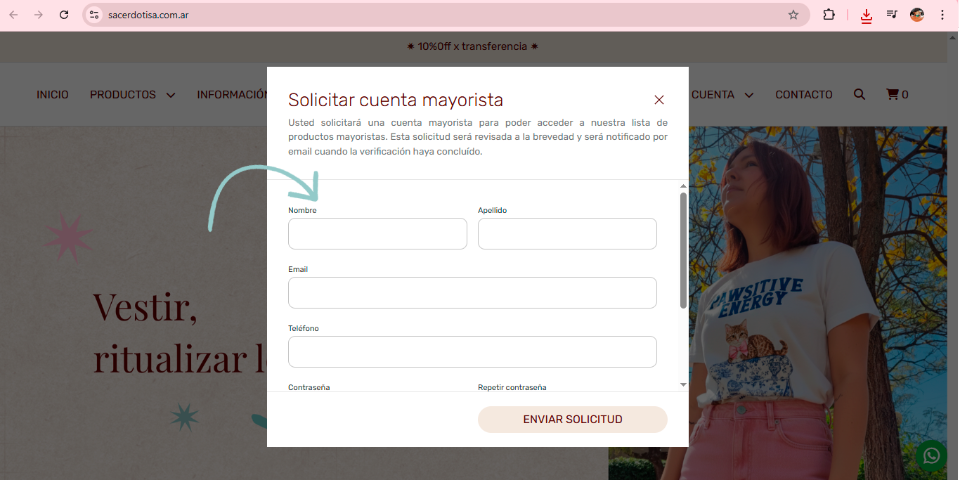
Task: Click into the Nombre input field
Action: point(377,234)
